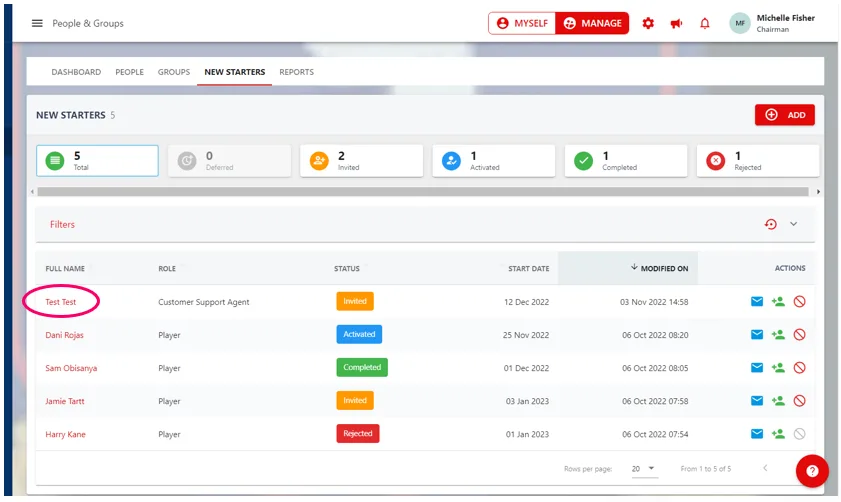Send email to Test Test
The height and width of the screenshot is (502, 841).
click(757, 301)
